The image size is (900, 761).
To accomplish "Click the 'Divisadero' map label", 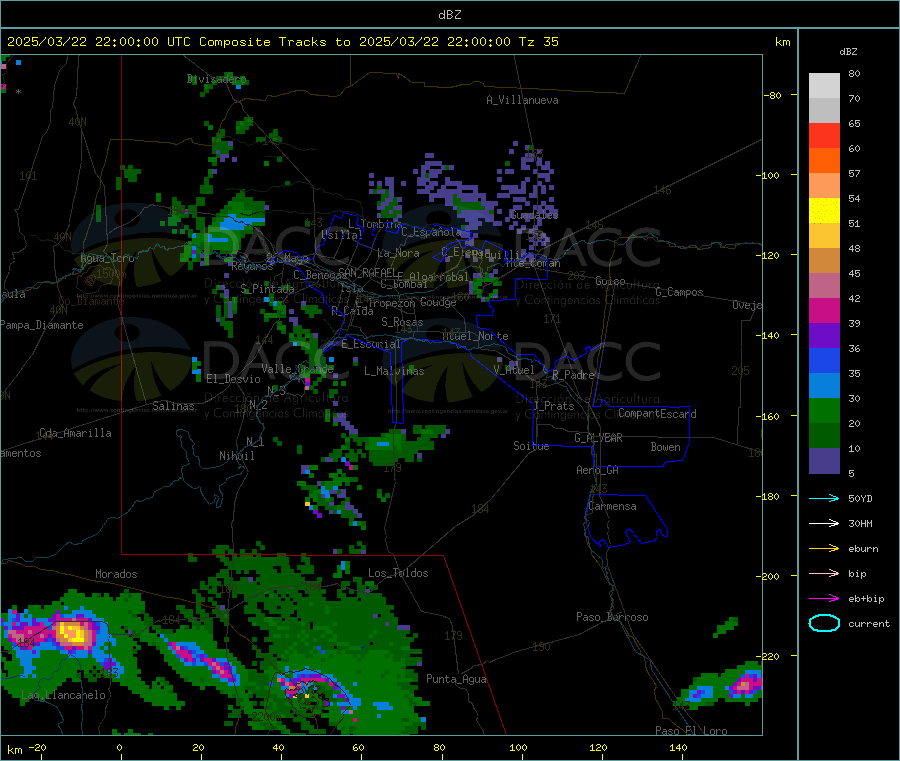I will [216, 79].
